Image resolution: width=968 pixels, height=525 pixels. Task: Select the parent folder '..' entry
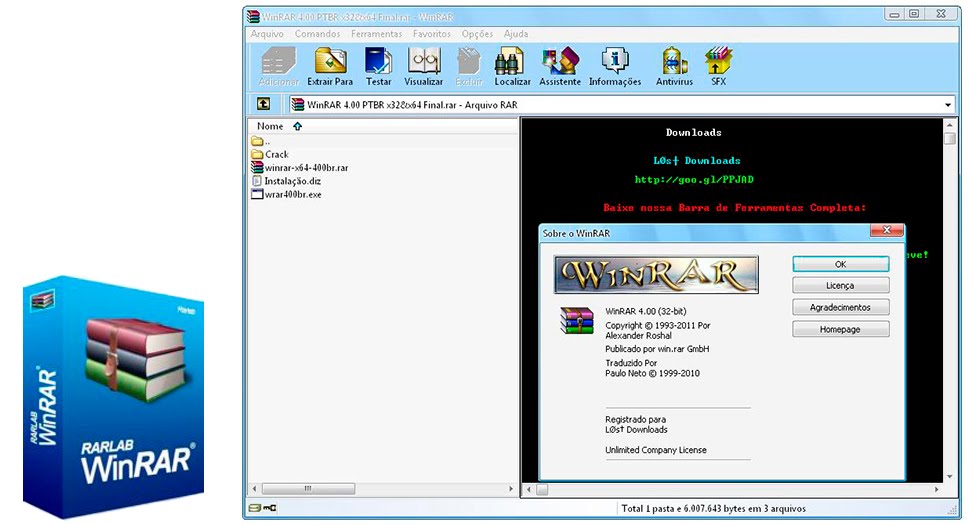pos(262,141)
